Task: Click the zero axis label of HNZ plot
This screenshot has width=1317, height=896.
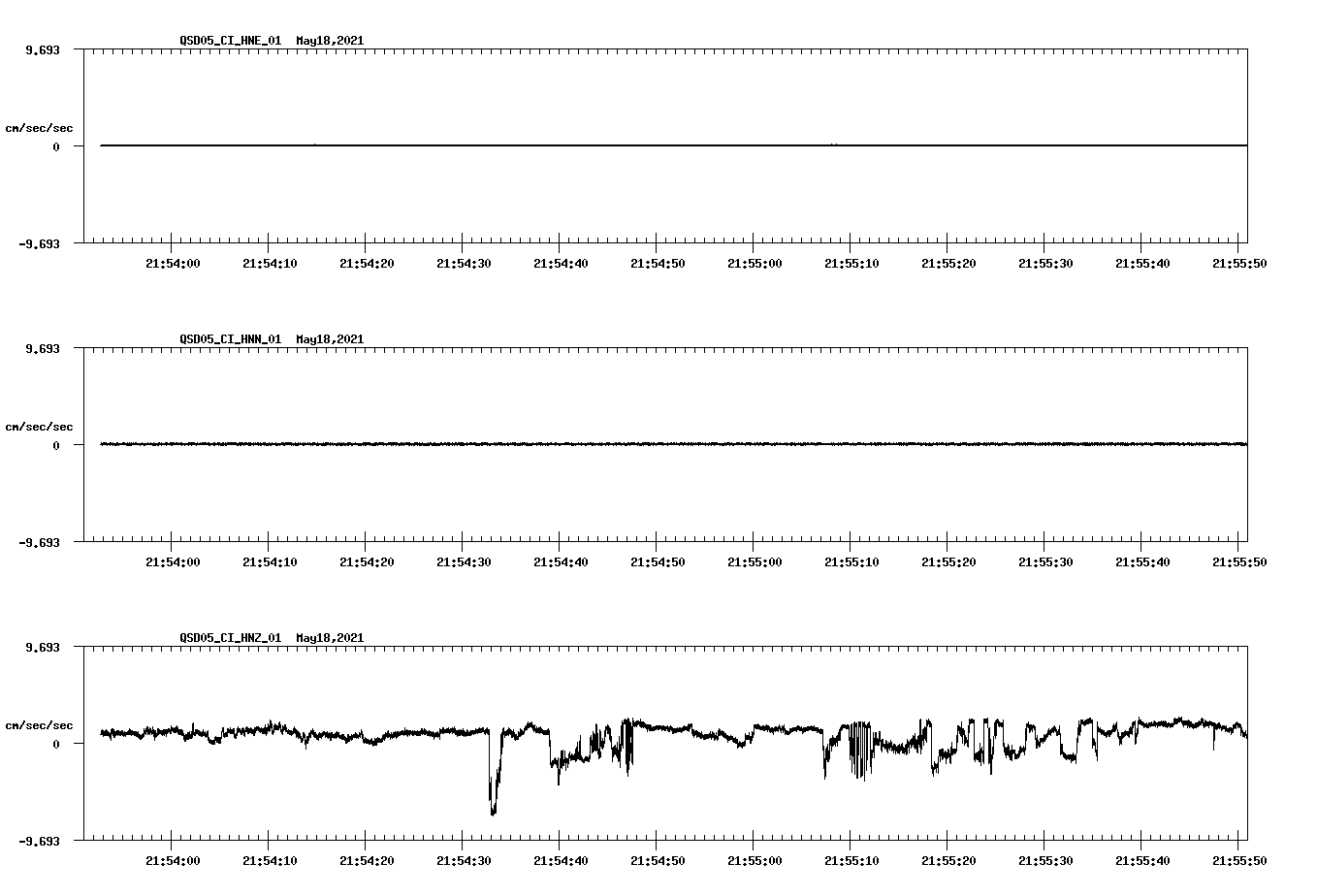Action: coord(56,744)
